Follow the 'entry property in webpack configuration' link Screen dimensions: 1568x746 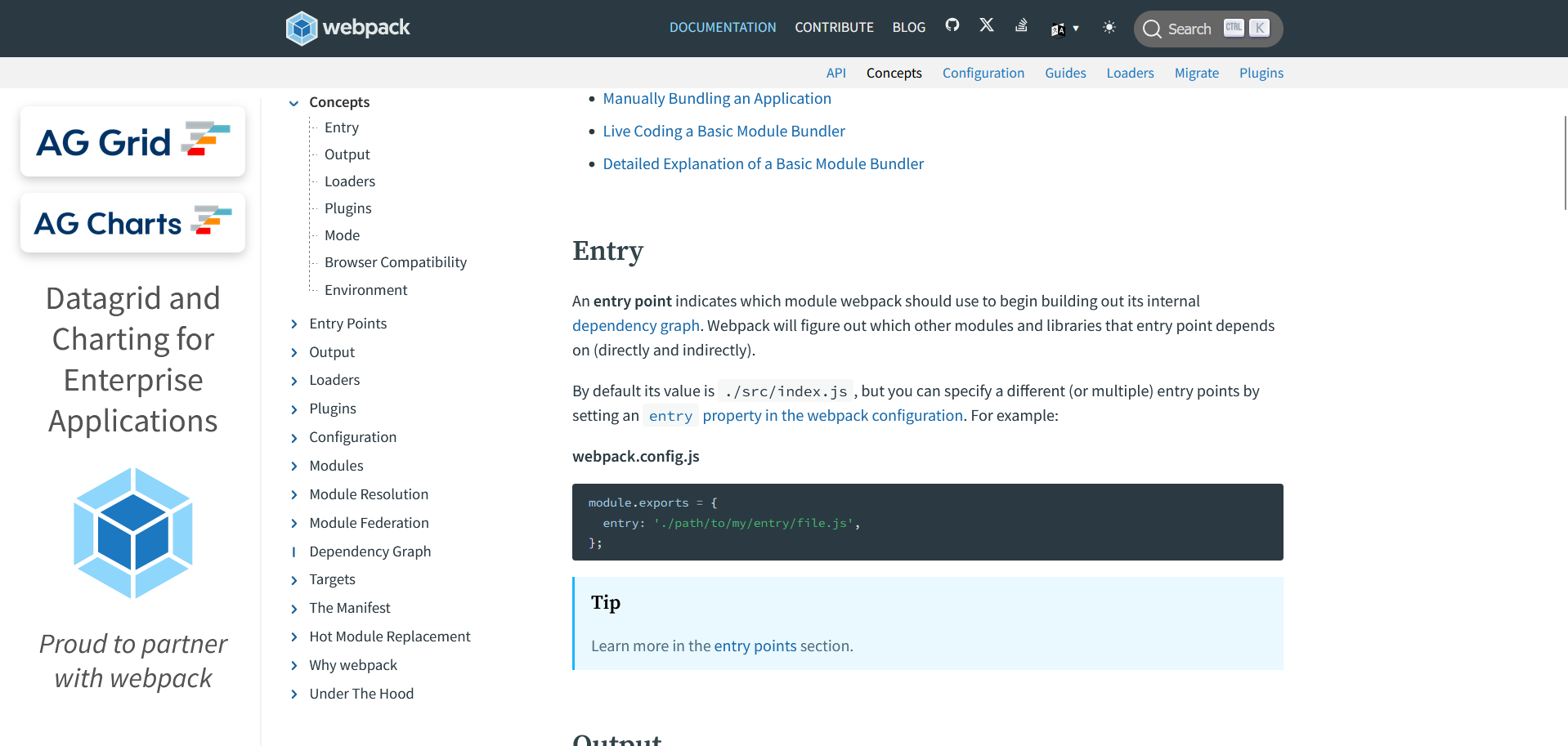[x=804, y=415]
